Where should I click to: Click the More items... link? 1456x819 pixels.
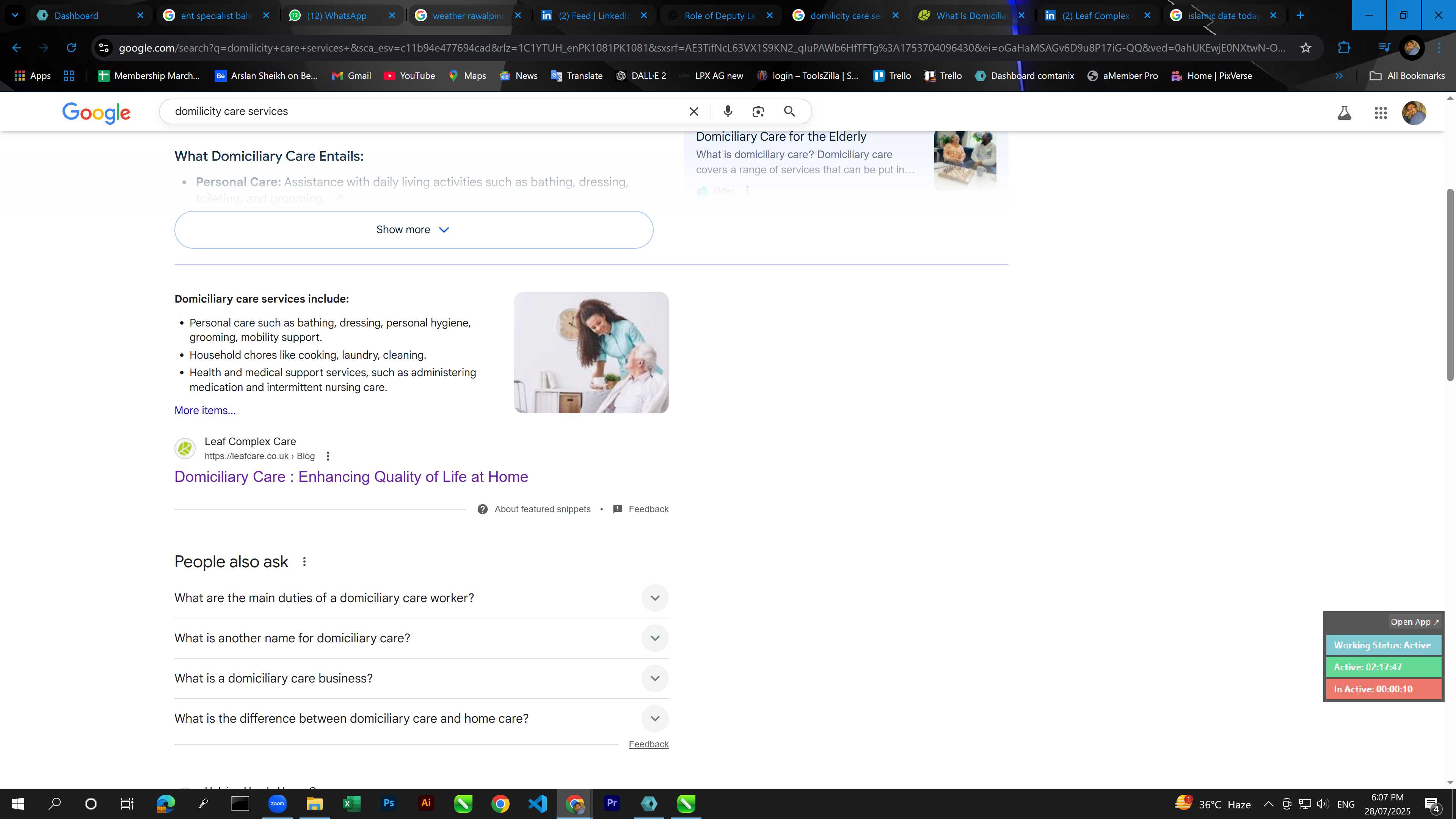pyautogui.click(x=205, y=410)
